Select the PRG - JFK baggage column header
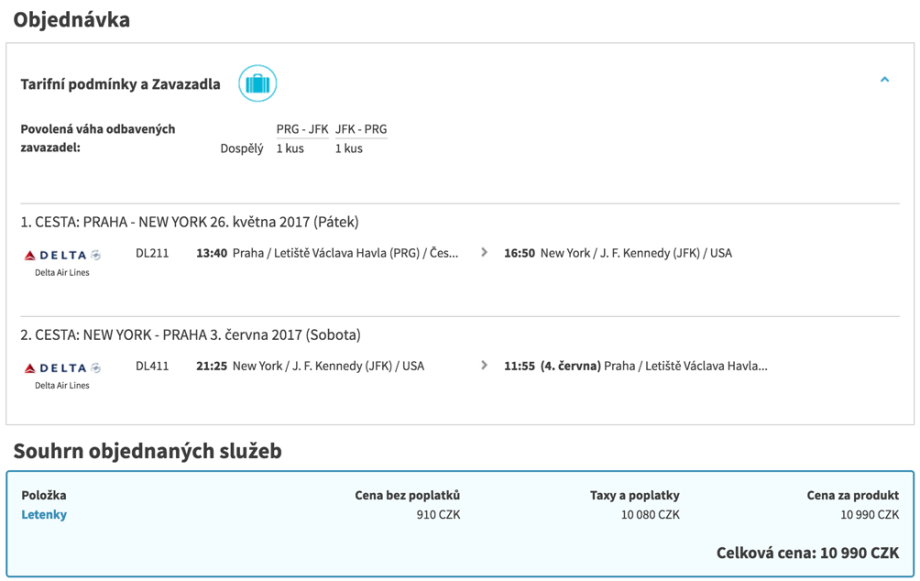The width and height of the screenshot is (920, 581). click(301, 129)
